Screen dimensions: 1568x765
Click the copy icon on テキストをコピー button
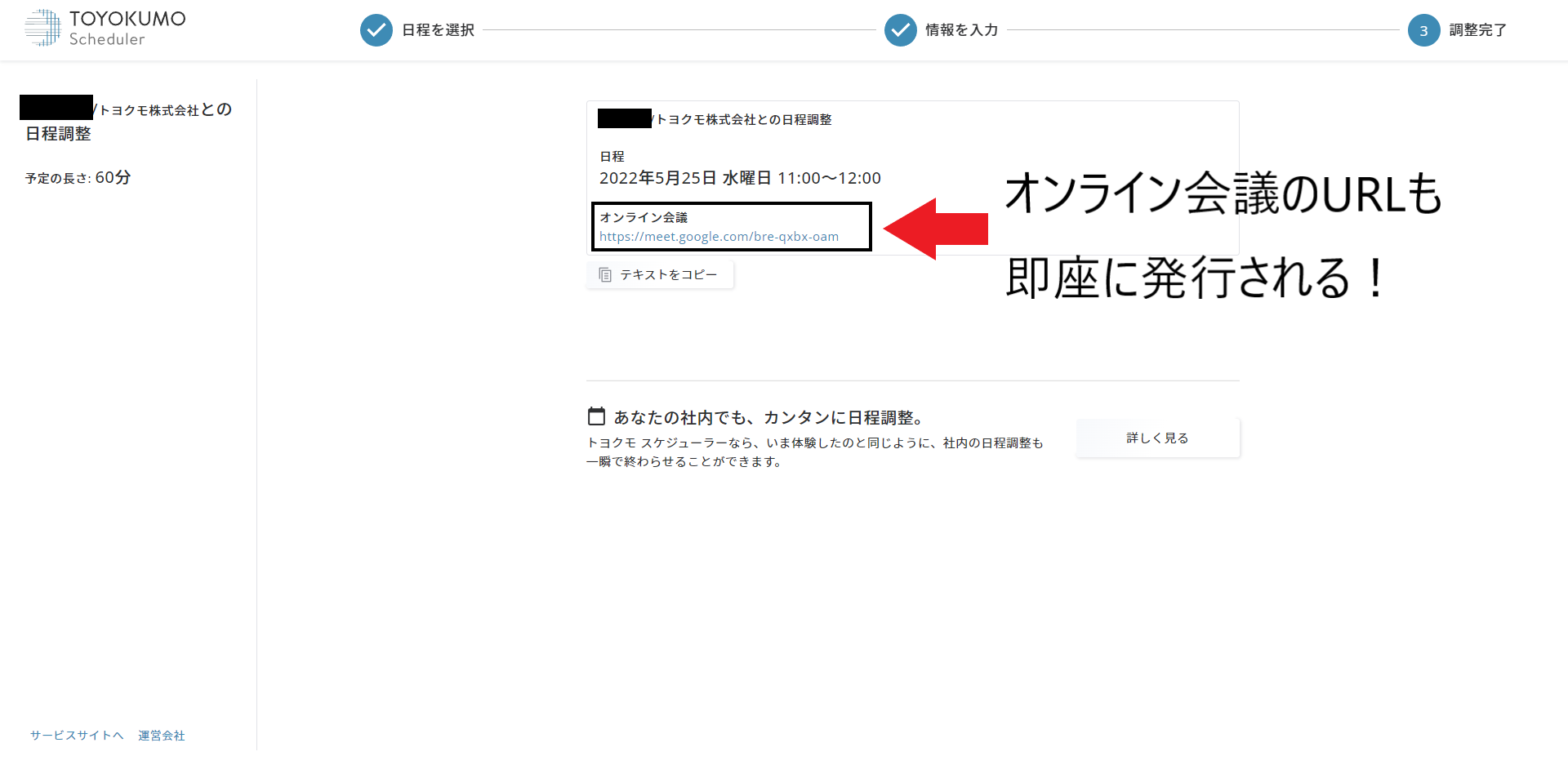(x=605, y=274)
